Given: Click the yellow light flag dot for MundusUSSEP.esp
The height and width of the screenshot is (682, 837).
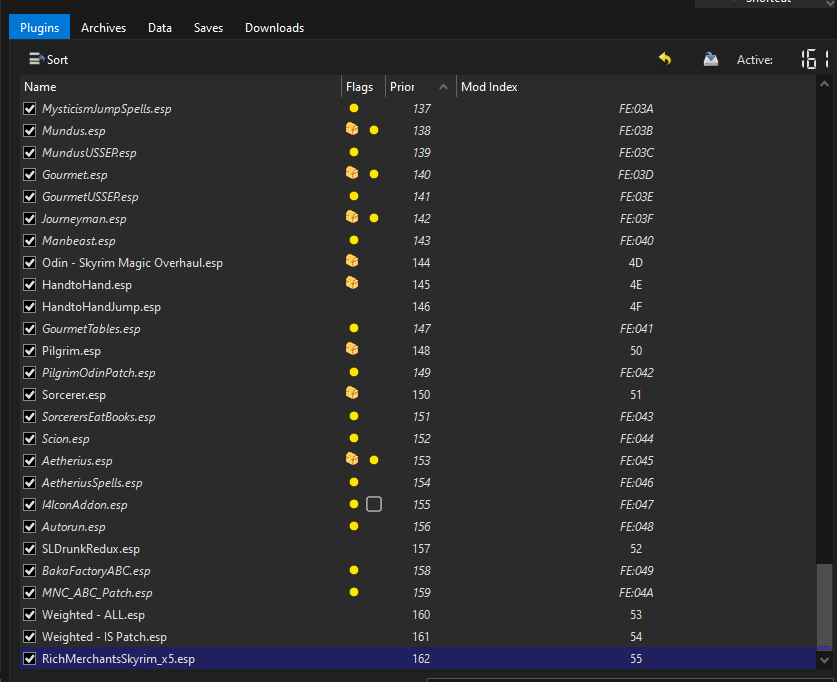Looking at the screenshot, I should tap(353, 152).
